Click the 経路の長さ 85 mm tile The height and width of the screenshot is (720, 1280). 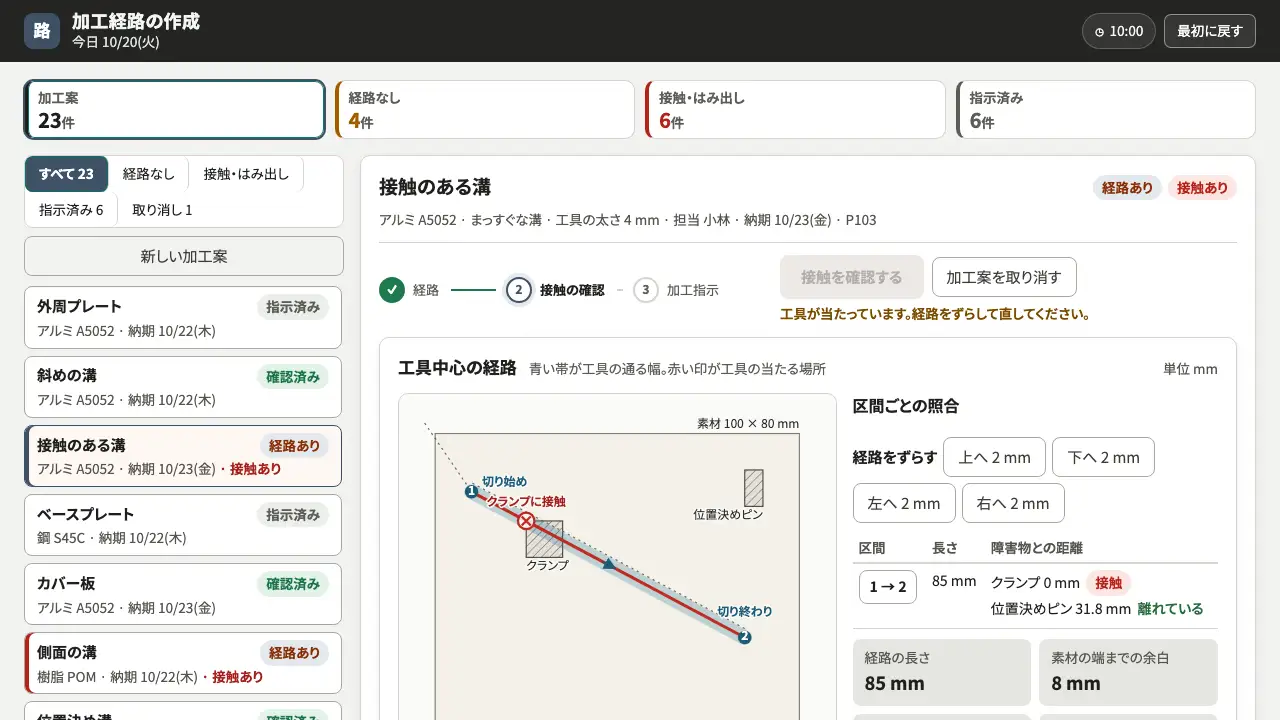pyautogui.click(x=942, y=672)
